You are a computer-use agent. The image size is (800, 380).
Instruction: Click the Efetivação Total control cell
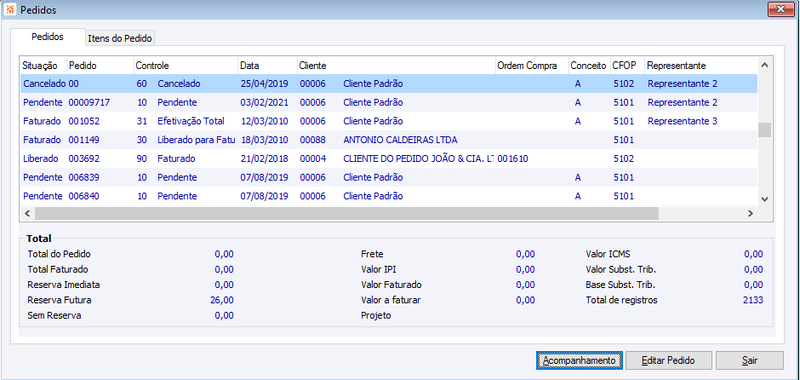(x=191, y=121)
